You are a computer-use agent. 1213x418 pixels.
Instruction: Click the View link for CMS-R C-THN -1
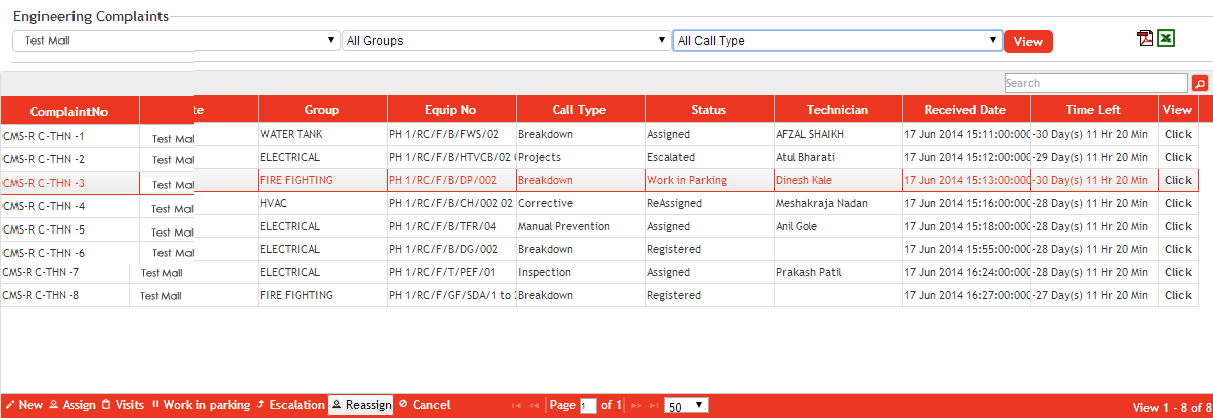[x=1178, y=134]
